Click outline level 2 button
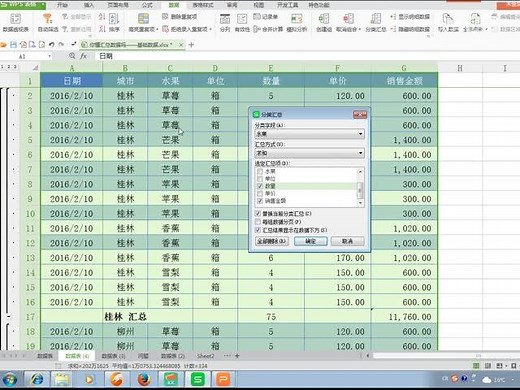The height and width of the screenshot is (390, 520). pos(9,67)
